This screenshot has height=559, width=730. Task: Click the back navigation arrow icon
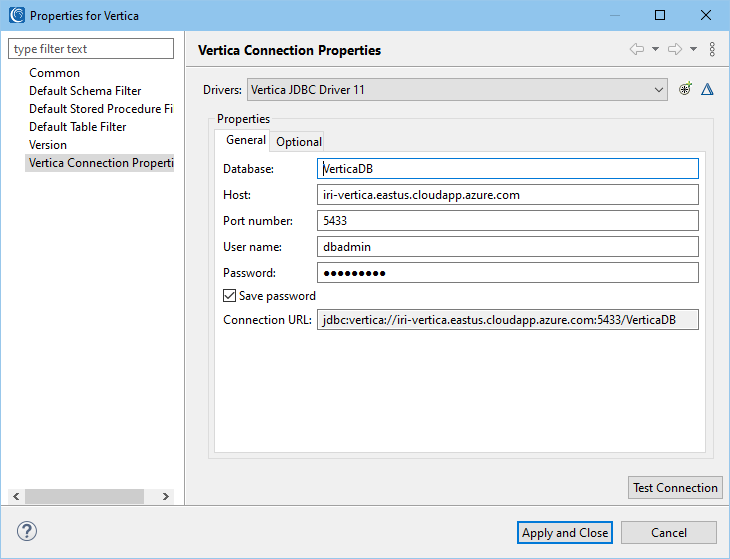pyautogui.click(x=637, y=49)
